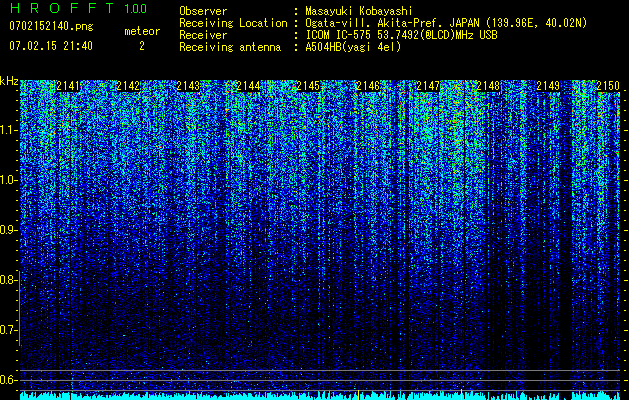Click the time marker 2143
The image size is (629, 400).
[188, 86]
